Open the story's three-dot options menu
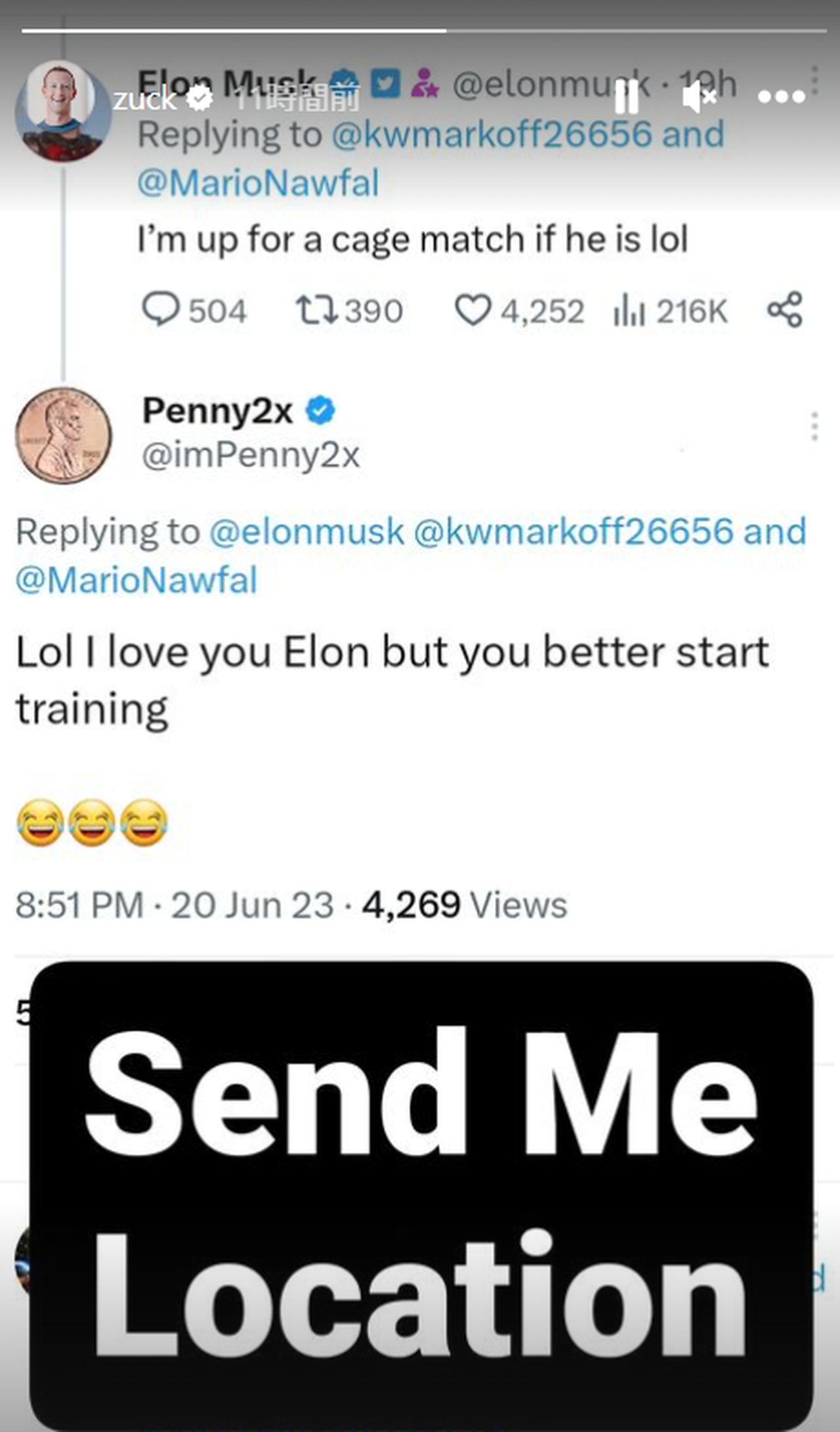 781,97
